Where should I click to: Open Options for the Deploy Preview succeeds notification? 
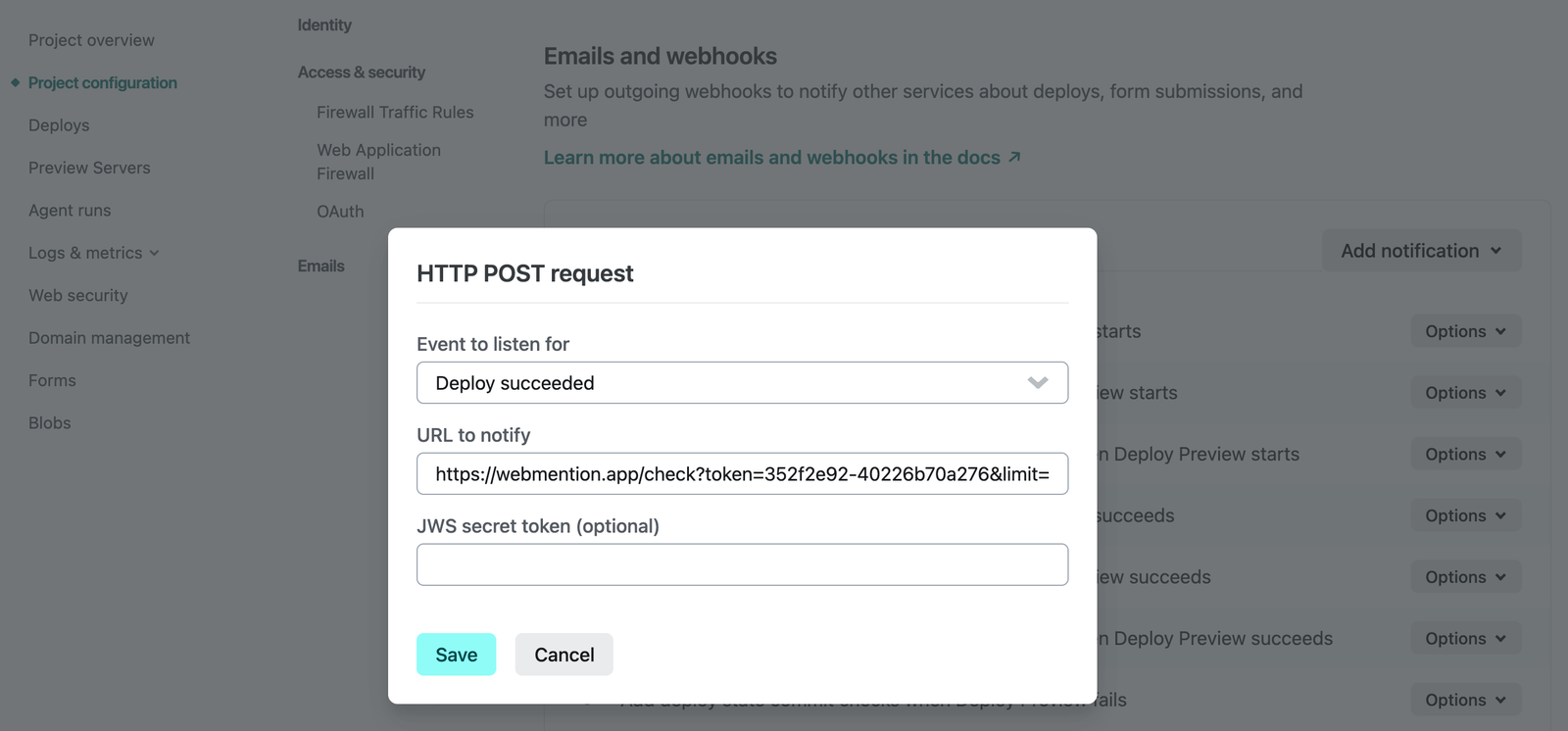(x=1464, y=576)
